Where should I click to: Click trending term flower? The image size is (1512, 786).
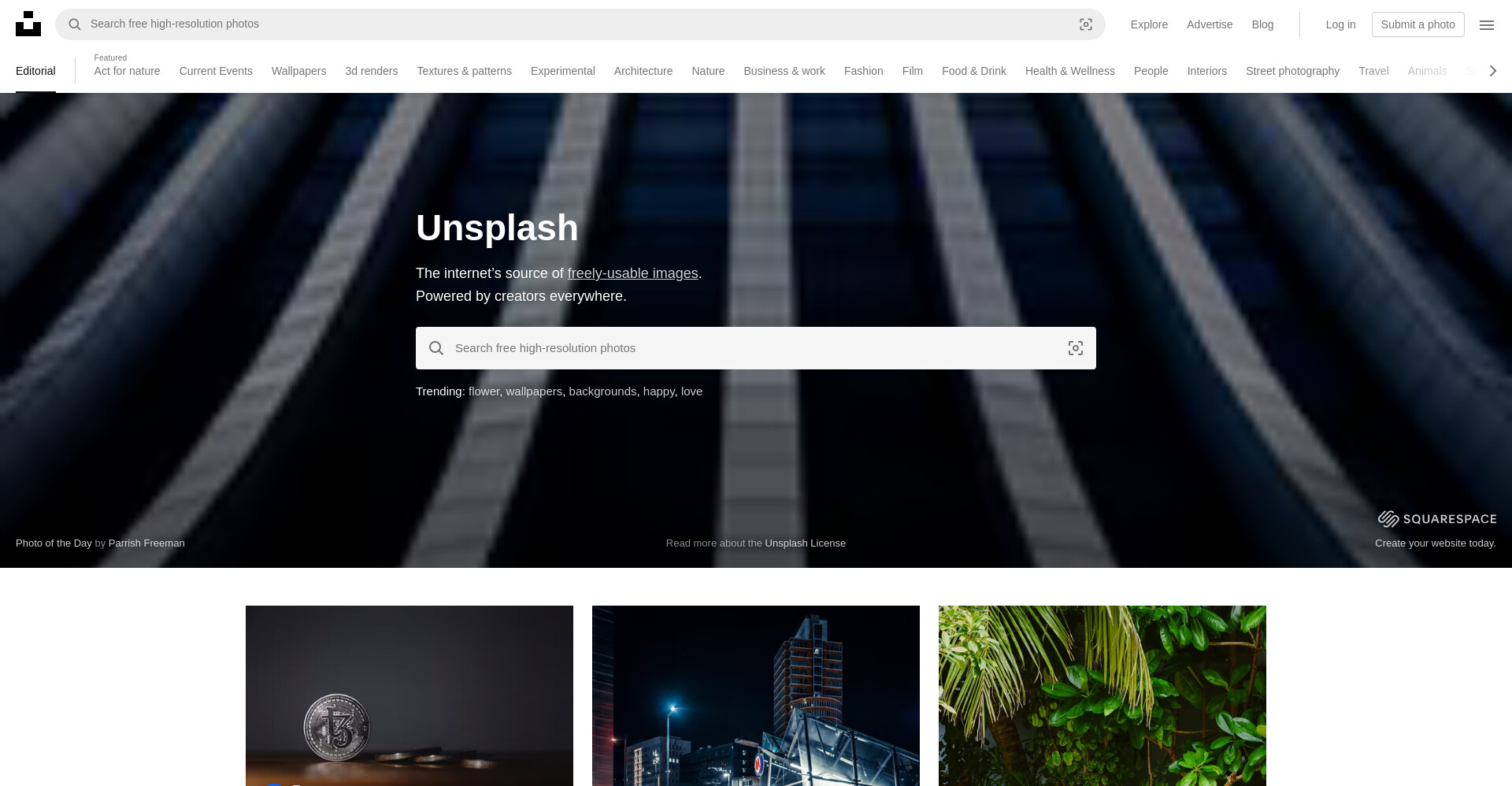point(484,391)
